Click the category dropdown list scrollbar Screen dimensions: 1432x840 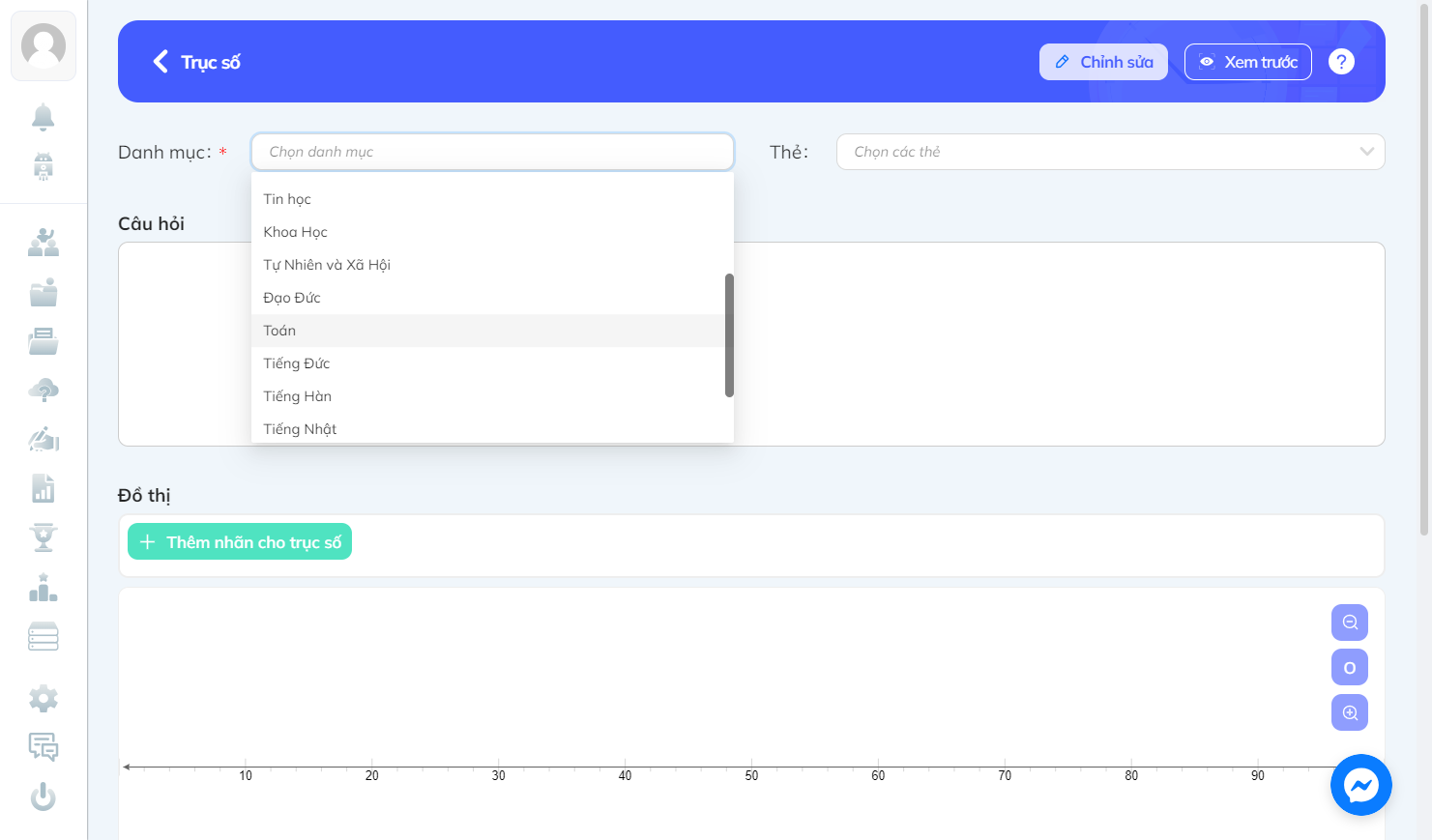point(729,335)
